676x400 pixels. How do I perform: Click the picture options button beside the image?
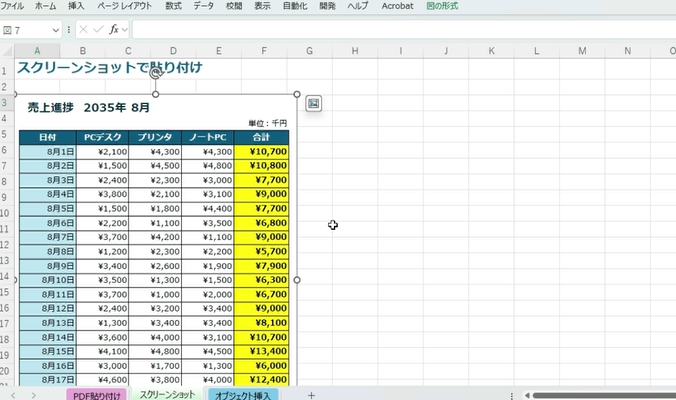[313, 103]
